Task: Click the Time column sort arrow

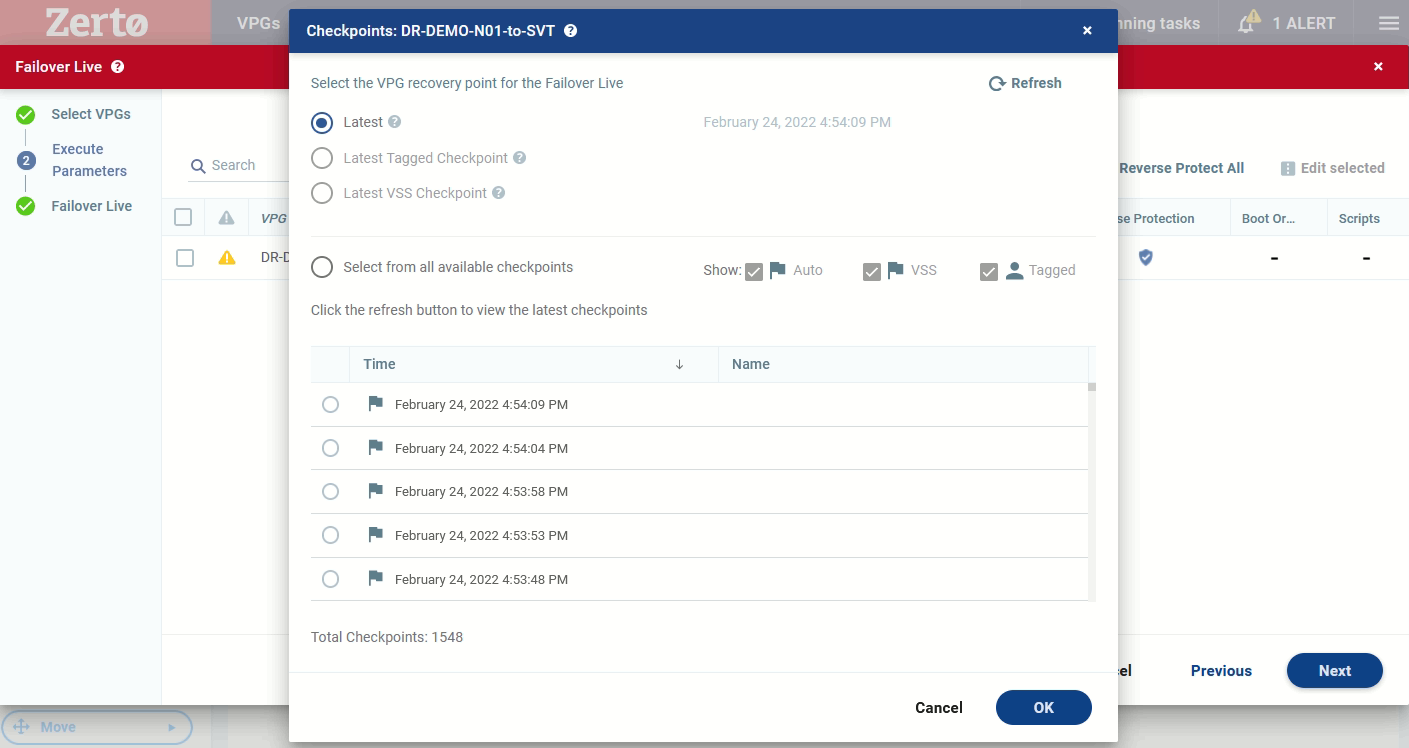Action: click(x=679, y=365)
